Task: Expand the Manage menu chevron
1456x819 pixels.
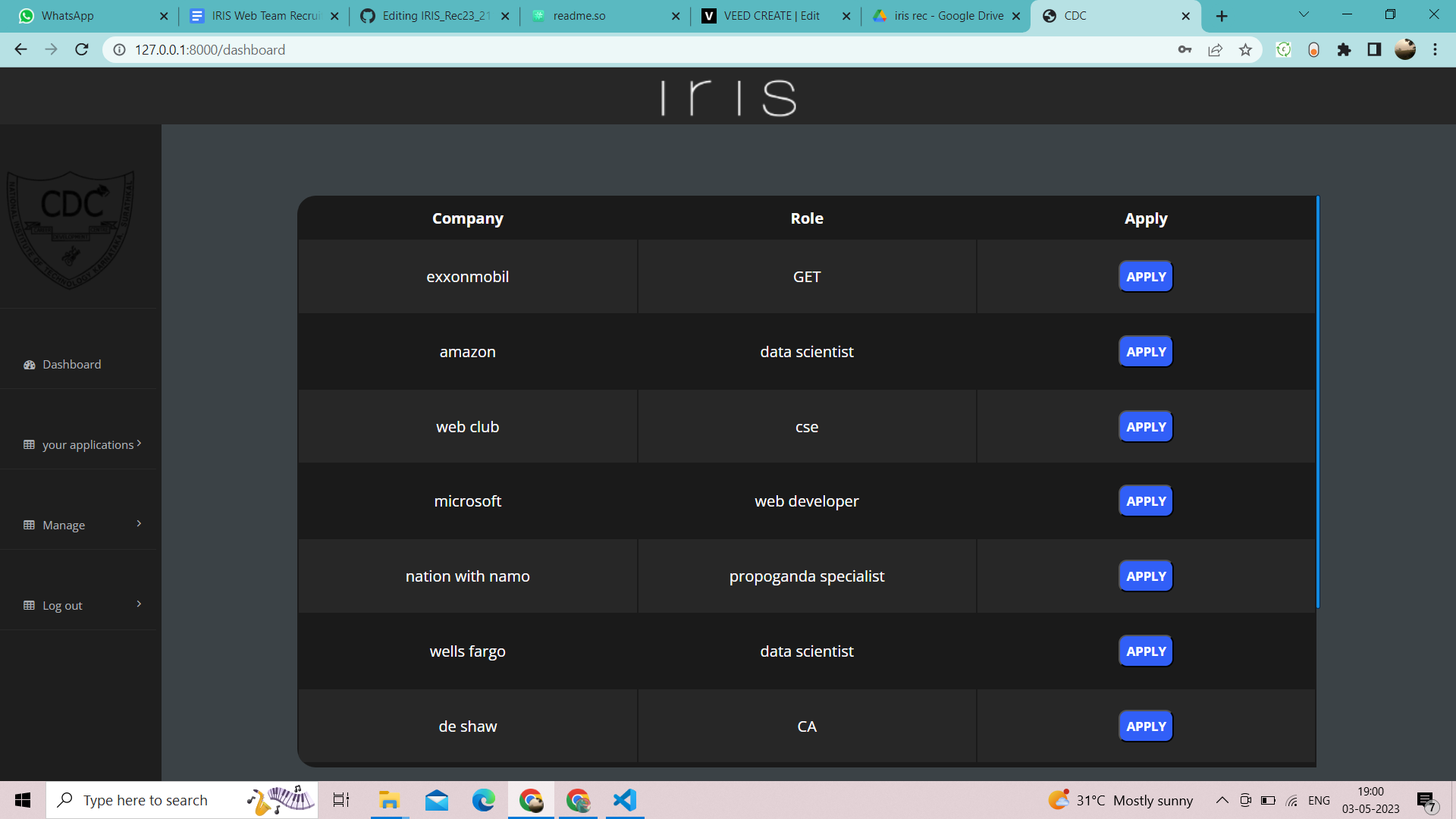Action: pyautogui.click(x=139, y=524)
